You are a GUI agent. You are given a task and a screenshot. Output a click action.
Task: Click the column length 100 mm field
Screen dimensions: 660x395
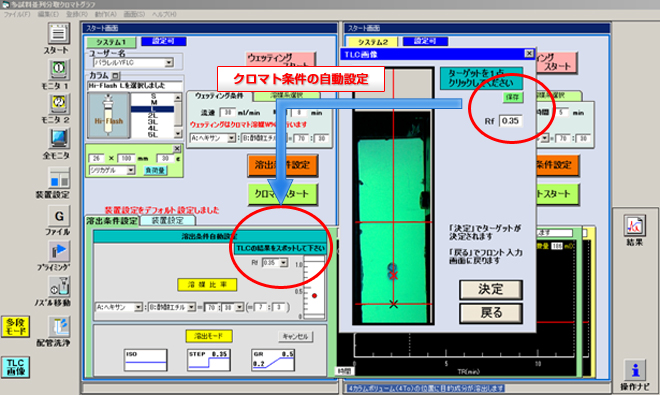(x=126, y=158)
